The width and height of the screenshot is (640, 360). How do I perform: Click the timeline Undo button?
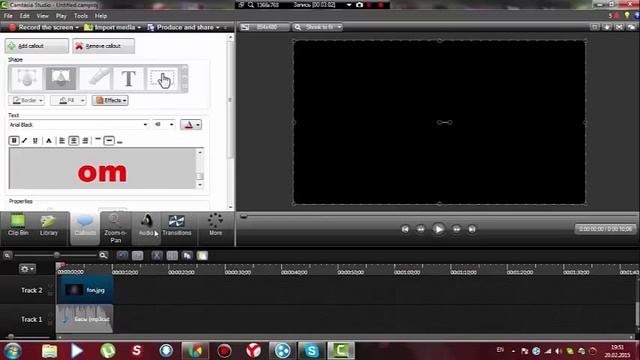(x=122, y=256)
